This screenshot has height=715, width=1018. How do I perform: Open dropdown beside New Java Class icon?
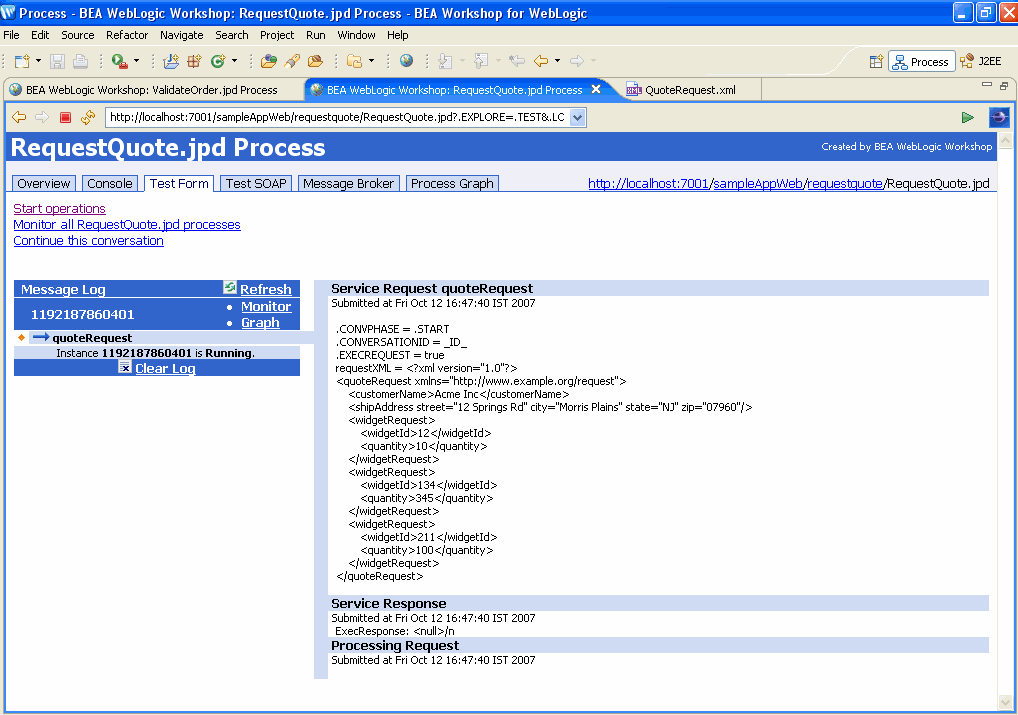click(x=234, y=61)
